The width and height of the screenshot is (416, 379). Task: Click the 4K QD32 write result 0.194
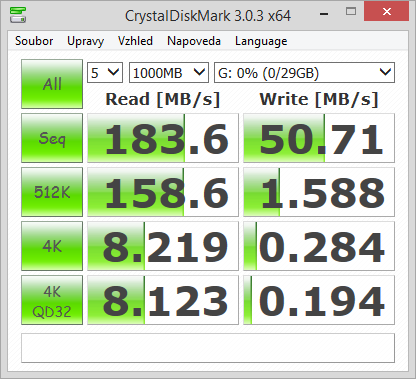pos(319,300)
